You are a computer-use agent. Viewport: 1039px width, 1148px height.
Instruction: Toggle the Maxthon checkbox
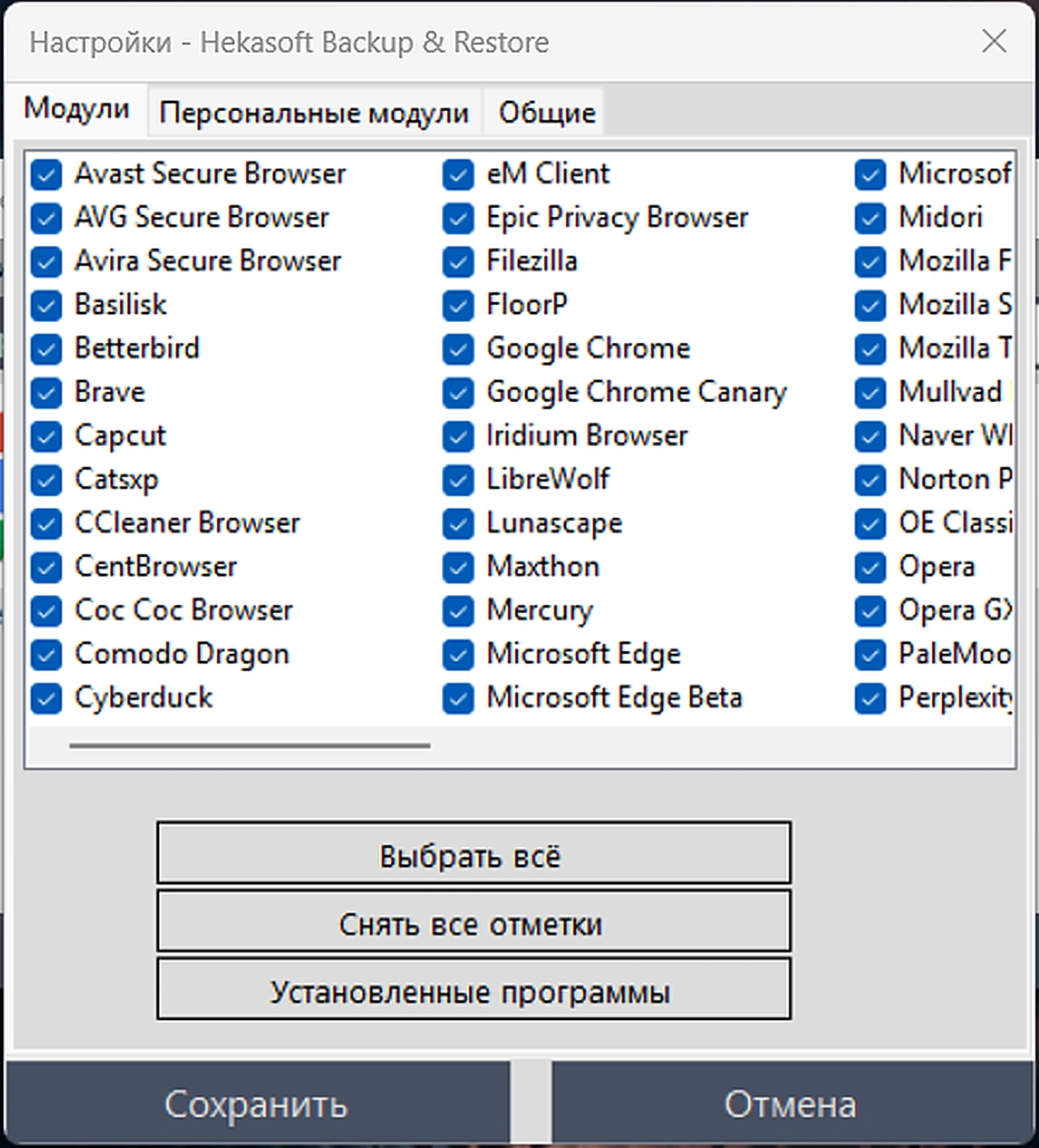(458, 567)
